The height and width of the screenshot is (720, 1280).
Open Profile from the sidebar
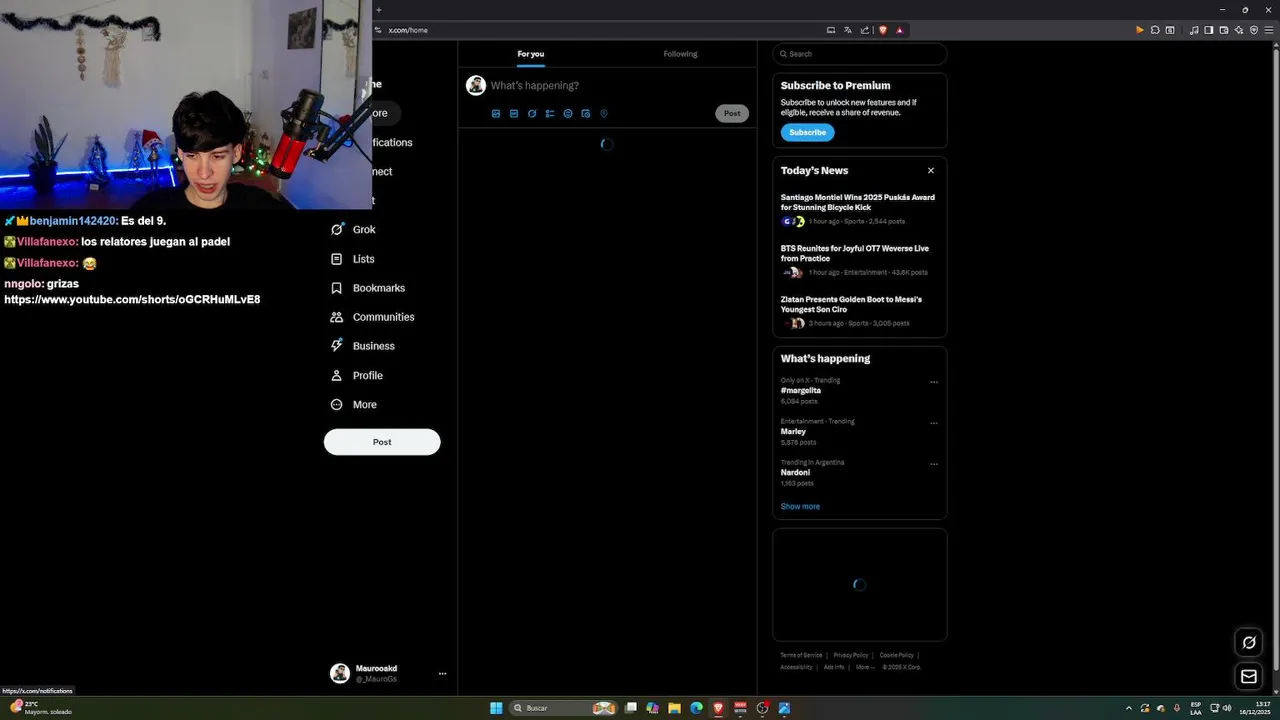(x=356, y=376)
